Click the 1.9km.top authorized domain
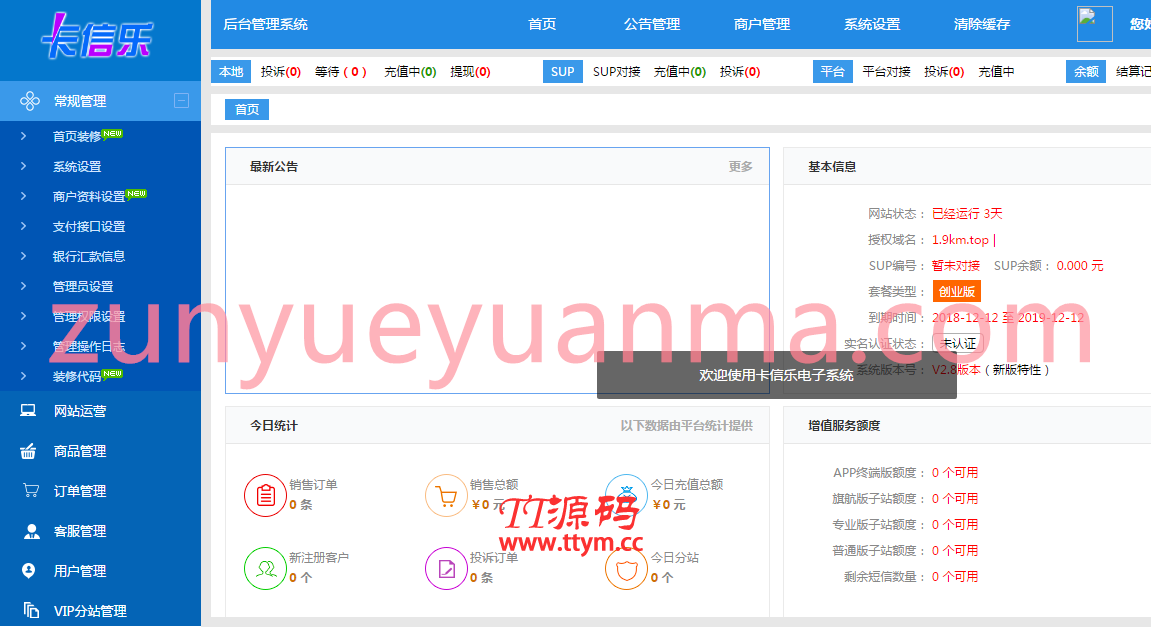The image size is (1151, 627). pyautogui.click(x=960, y=239)
